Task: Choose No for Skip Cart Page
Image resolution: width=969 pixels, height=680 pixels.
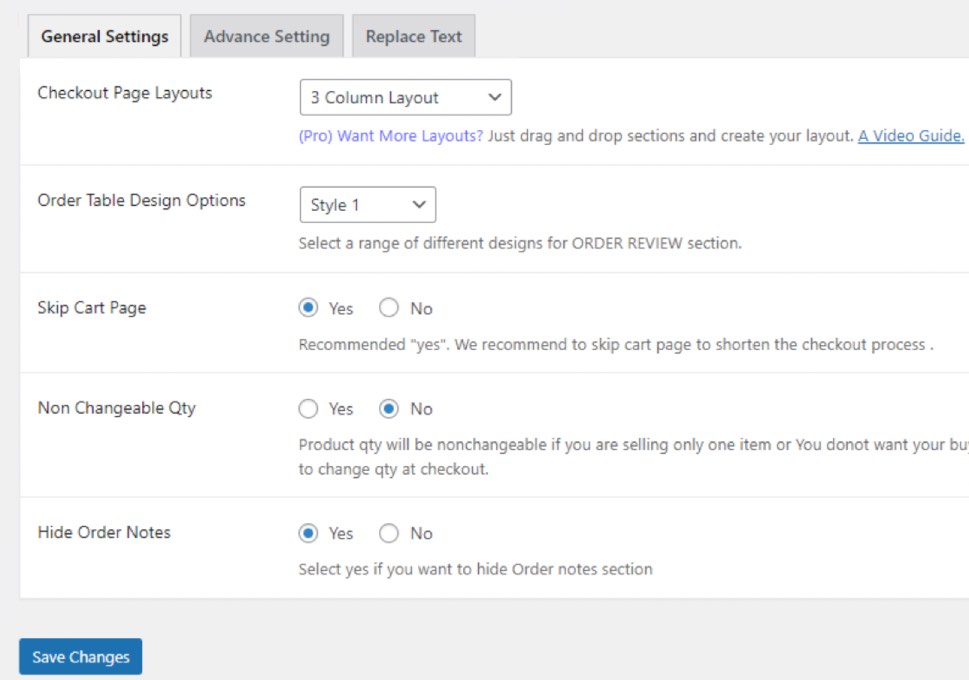Action: (389, 309)
